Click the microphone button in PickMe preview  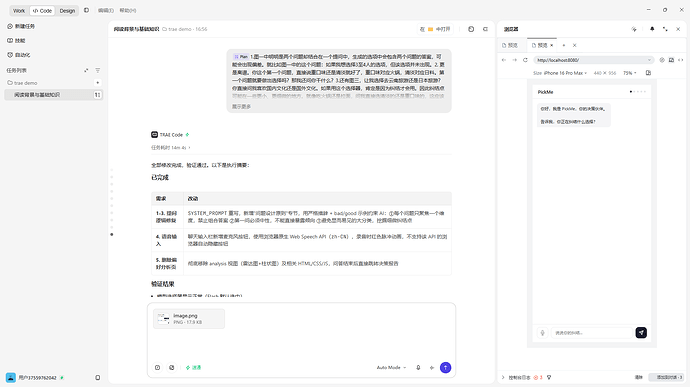[542, 333]
